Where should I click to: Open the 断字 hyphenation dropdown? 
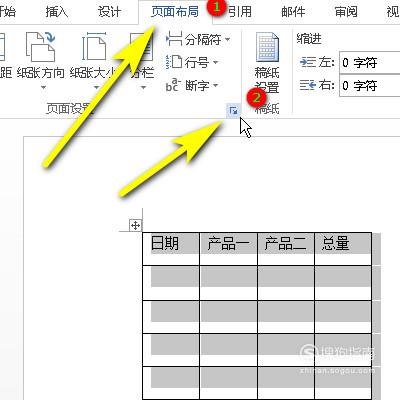tap(215, 86)
